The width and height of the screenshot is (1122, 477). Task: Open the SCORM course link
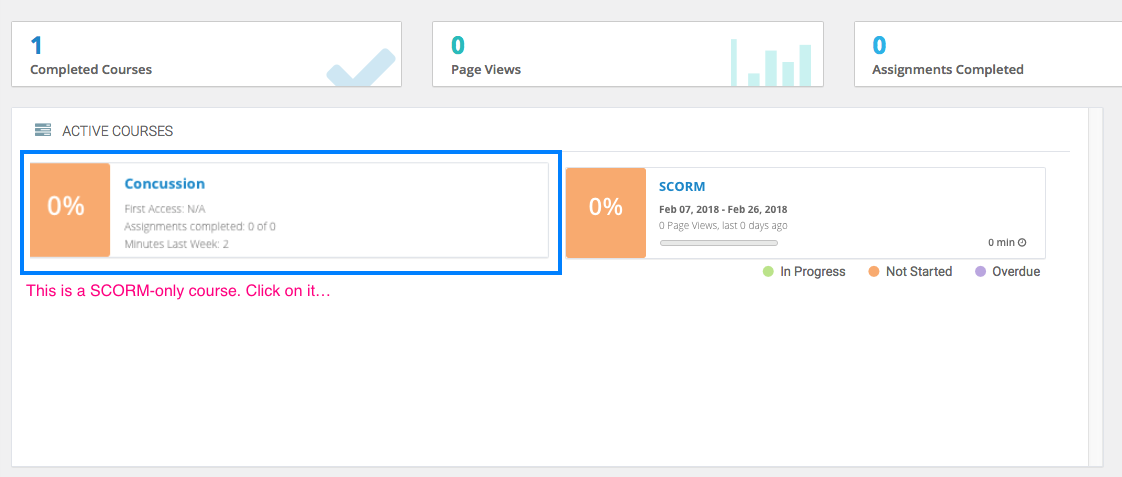[x=682, y=187]
